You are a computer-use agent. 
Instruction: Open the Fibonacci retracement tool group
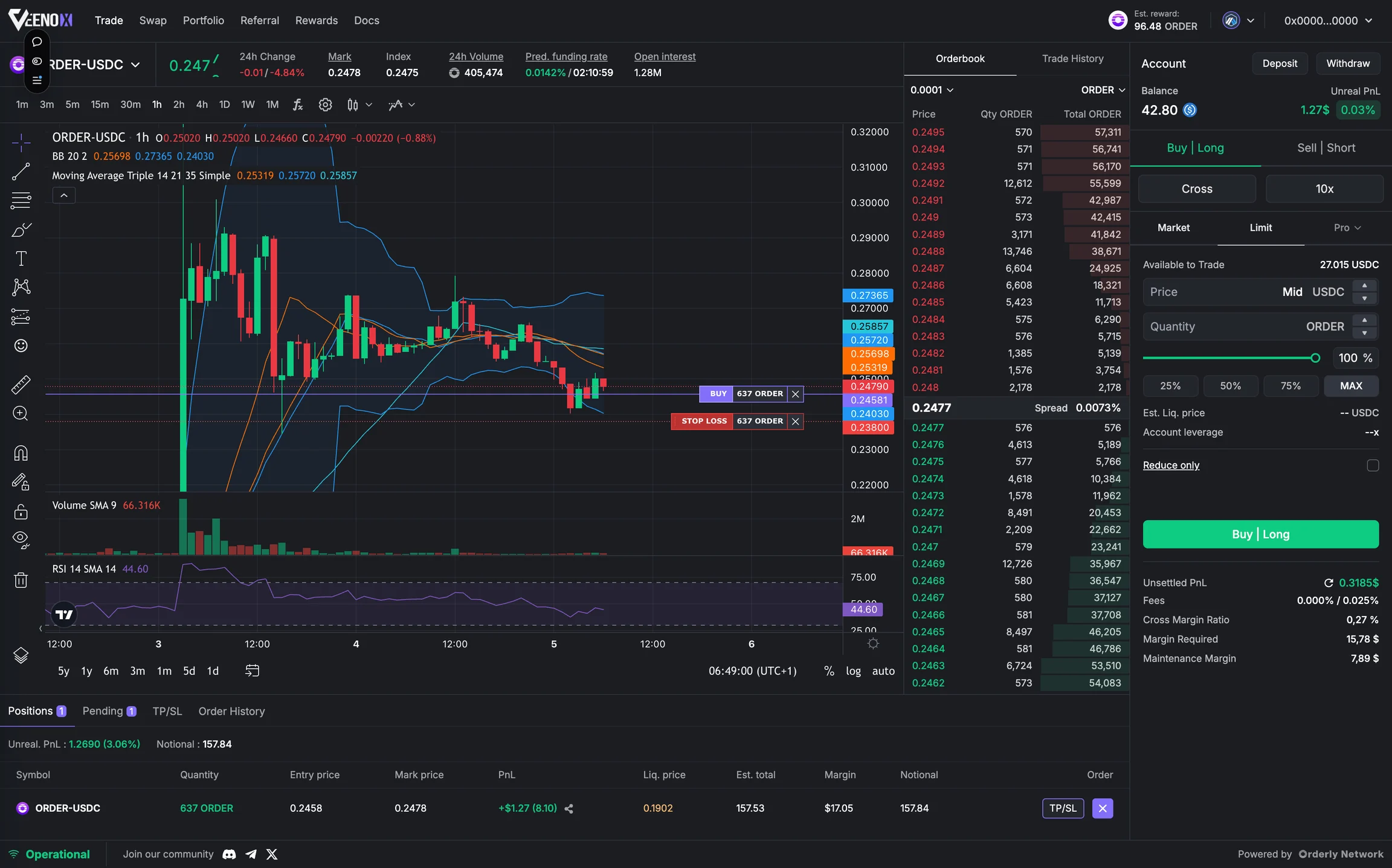tap(21, 201)
